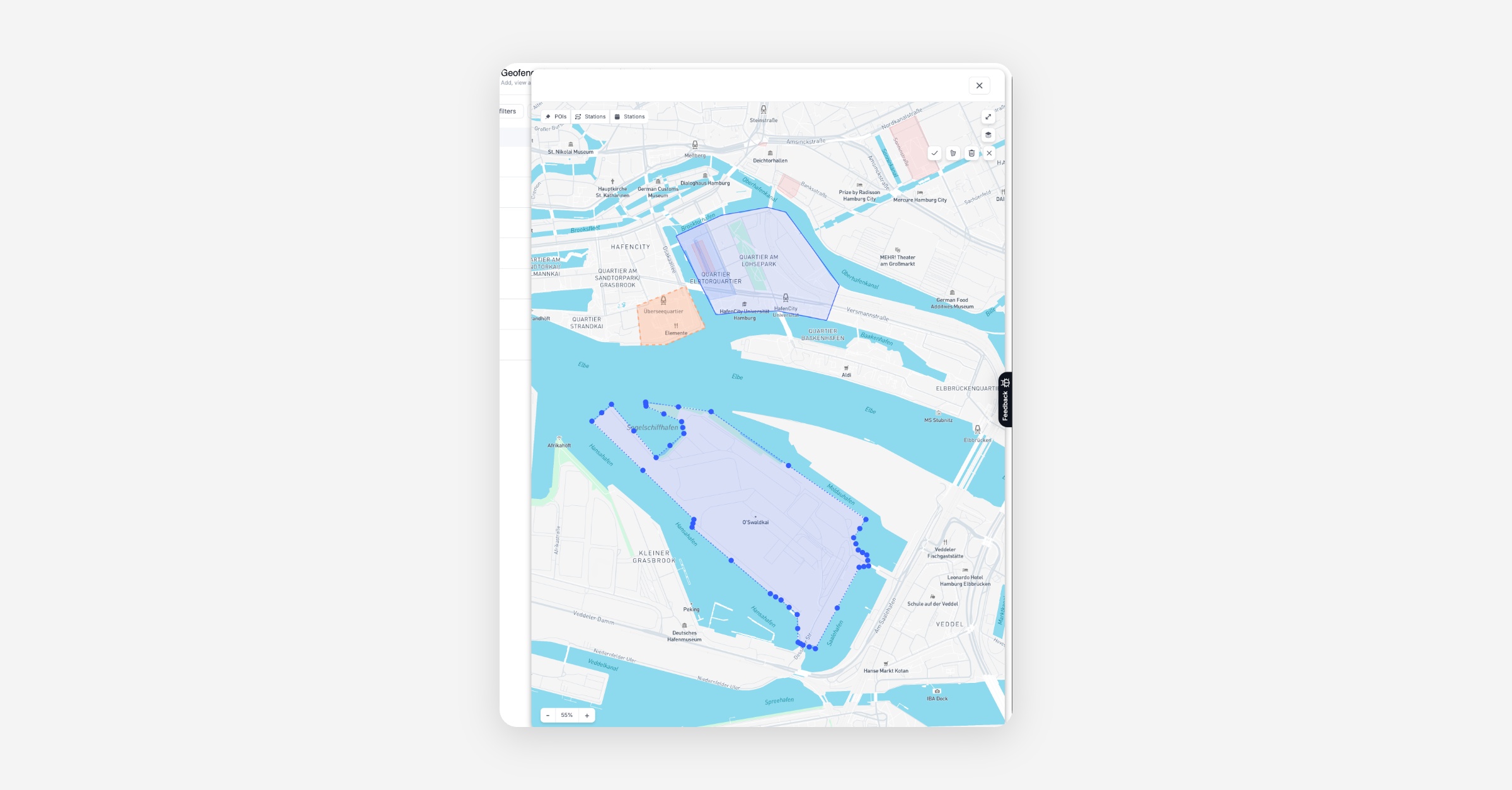Open the filters button
1512x790 pixels.
[509, 112]
